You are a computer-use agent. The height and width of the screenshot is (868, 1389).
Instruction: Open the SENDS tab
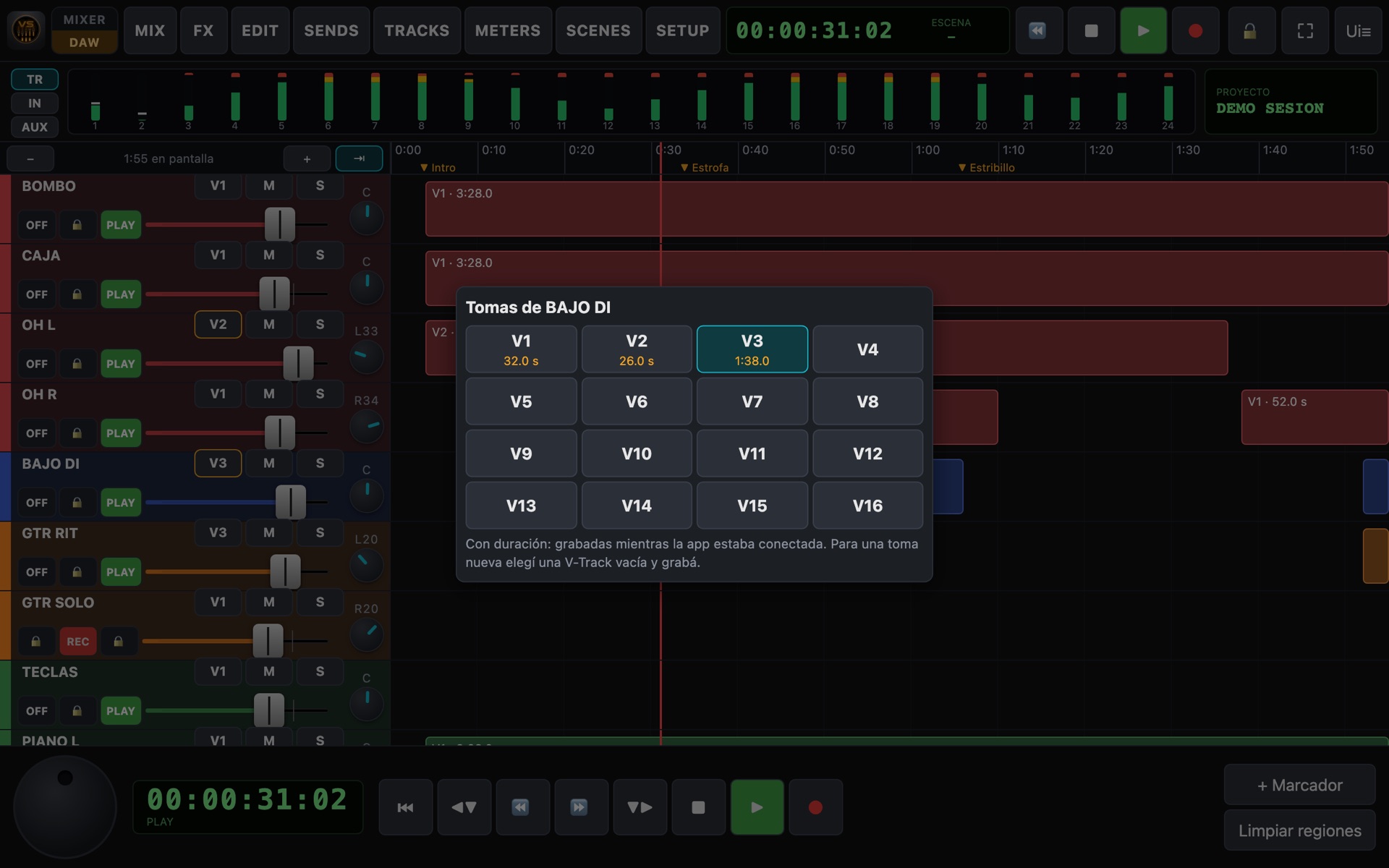click(x=331, y=30)
